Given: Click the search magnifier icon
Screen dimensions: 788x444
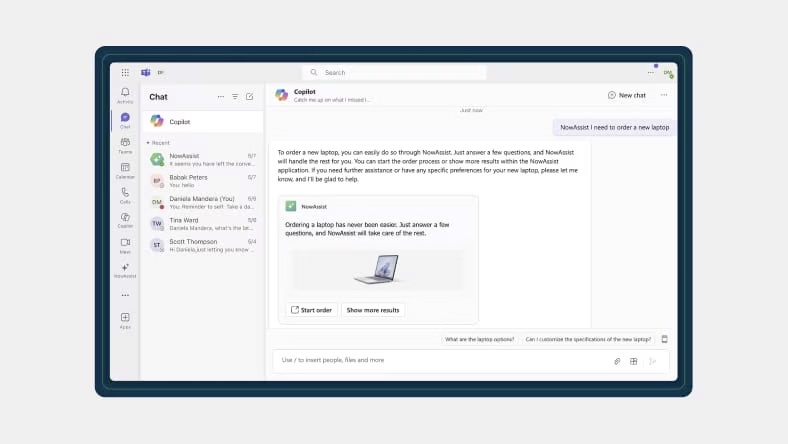Looking at the screenshot, I should click(x=314, y=72).
